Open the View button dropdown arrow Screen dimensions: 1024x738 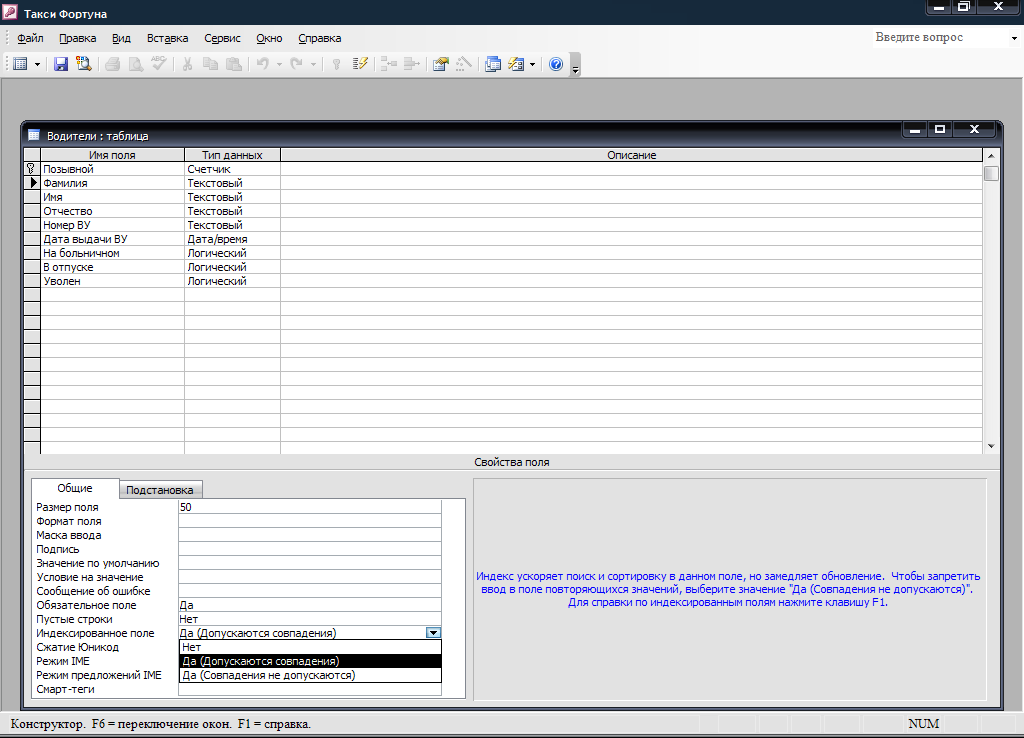coord(37,64)
